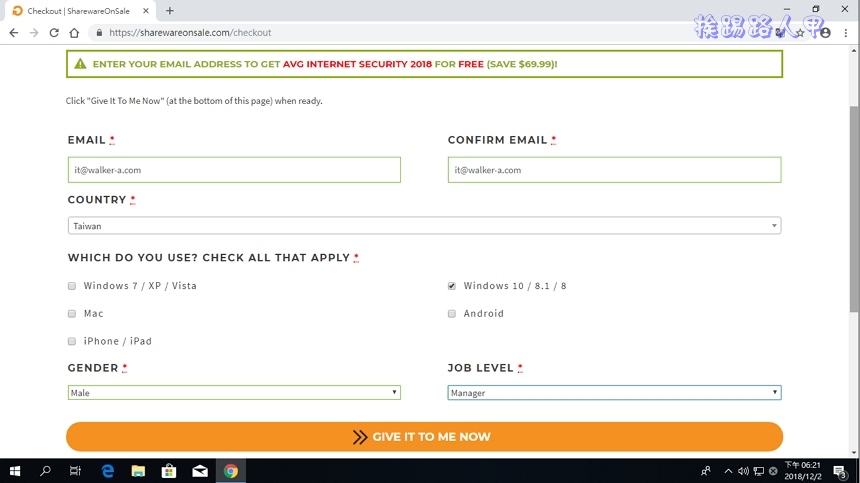The height and width of the screenshot is (483, 860).
Task: Check the Mac checkbox
Action: point(72,314)
